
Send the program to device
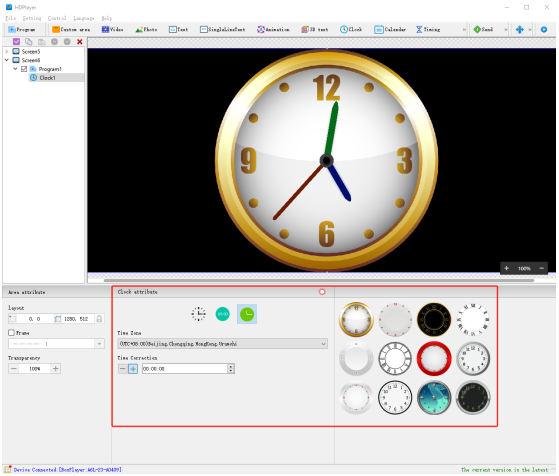tap(483, 30)
